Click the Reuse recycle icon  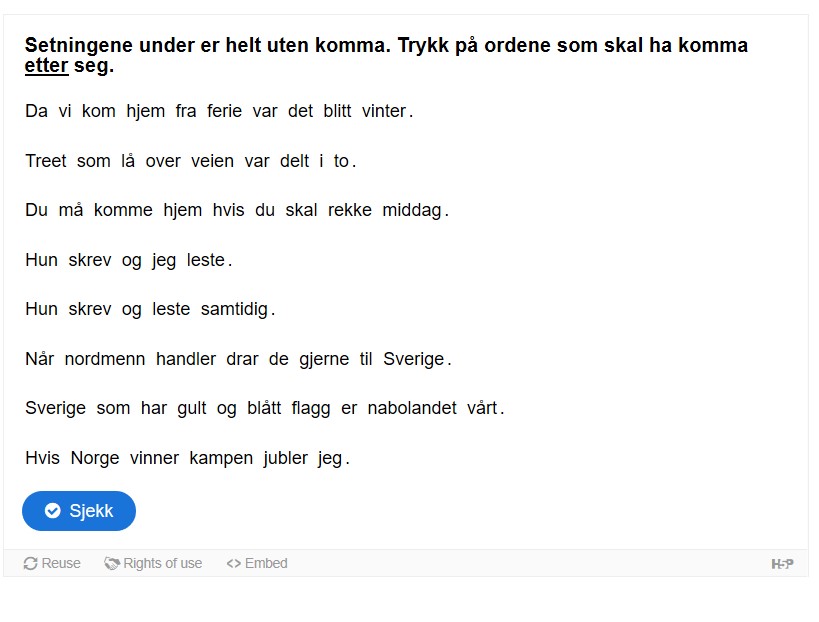[x=30, y=564]
